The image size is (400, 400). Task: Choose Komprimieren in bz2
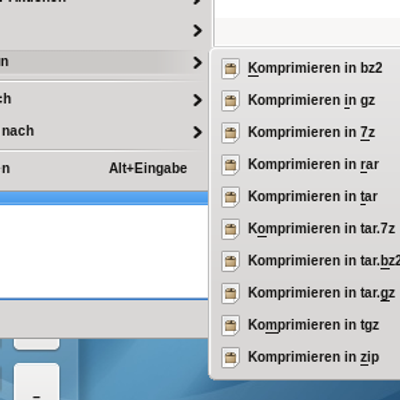pyautogui.click(x=306, y=68)
